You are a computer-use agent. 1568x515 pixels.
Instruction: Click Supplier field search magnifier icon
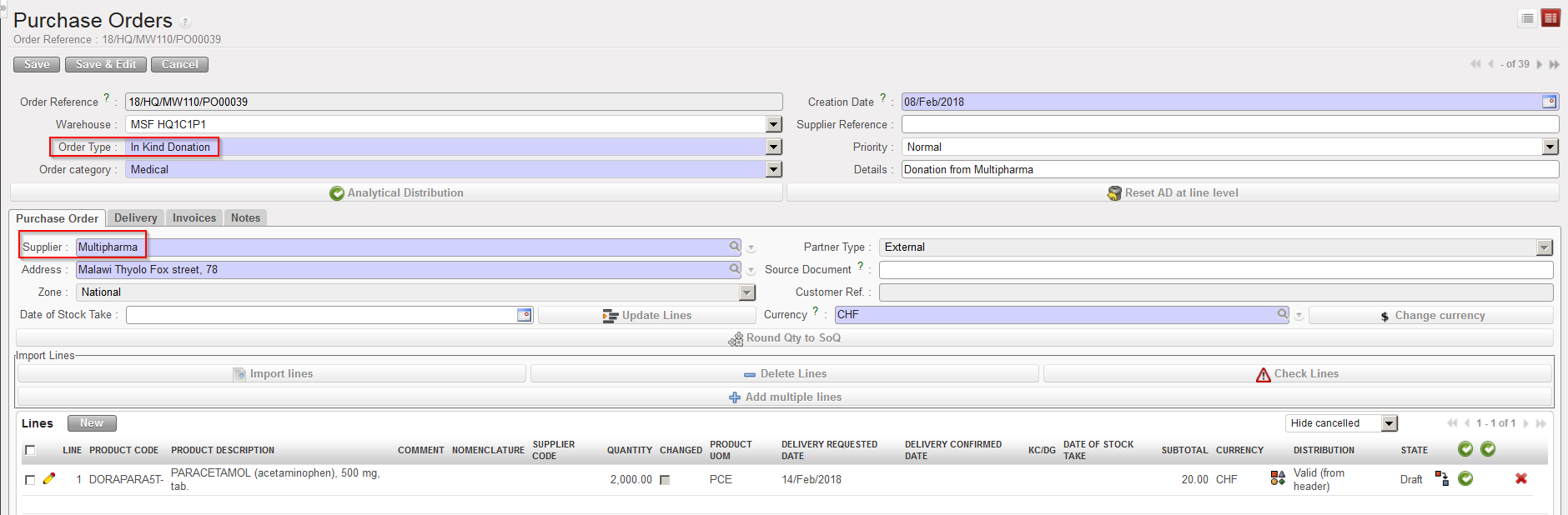[734, 247]
